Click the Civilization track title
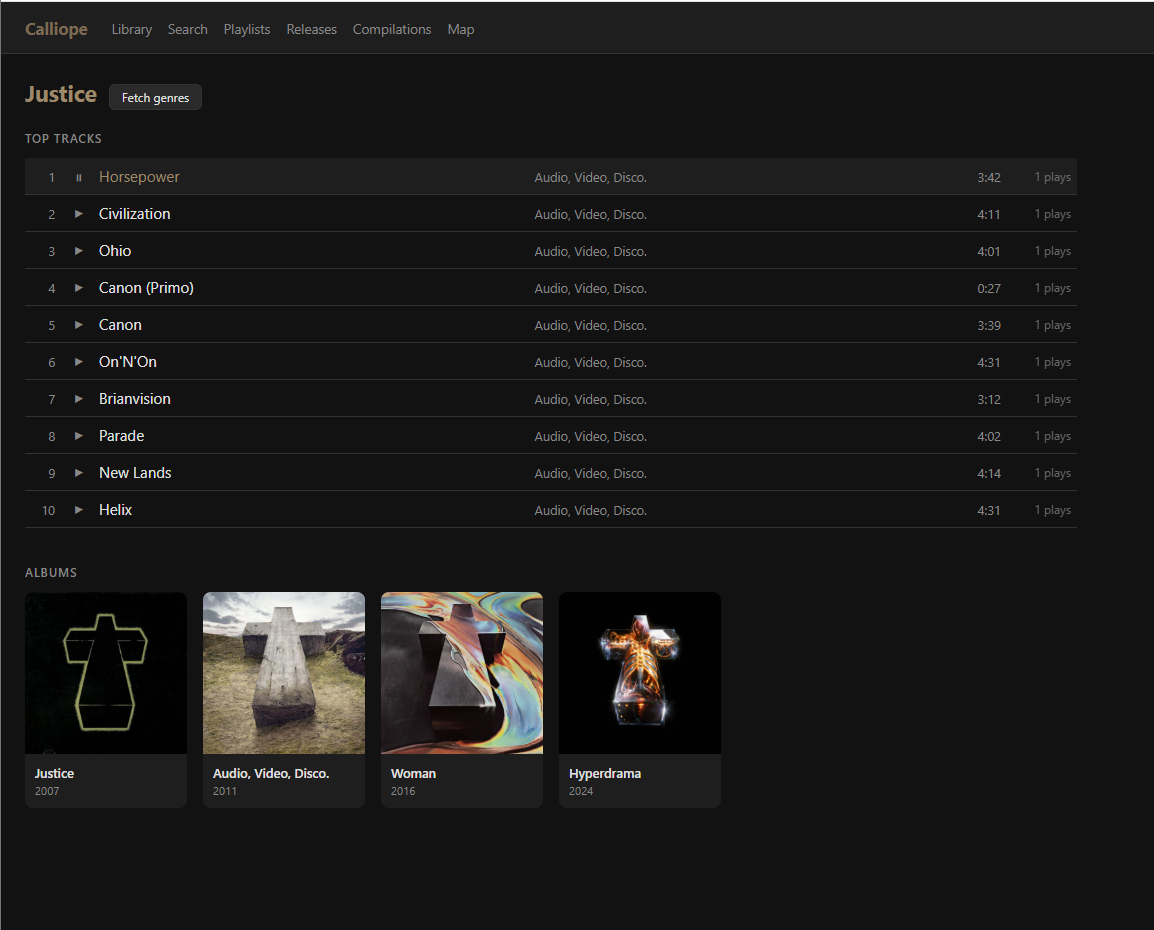This screenshot has width=1154, height=930. point(135,213)
